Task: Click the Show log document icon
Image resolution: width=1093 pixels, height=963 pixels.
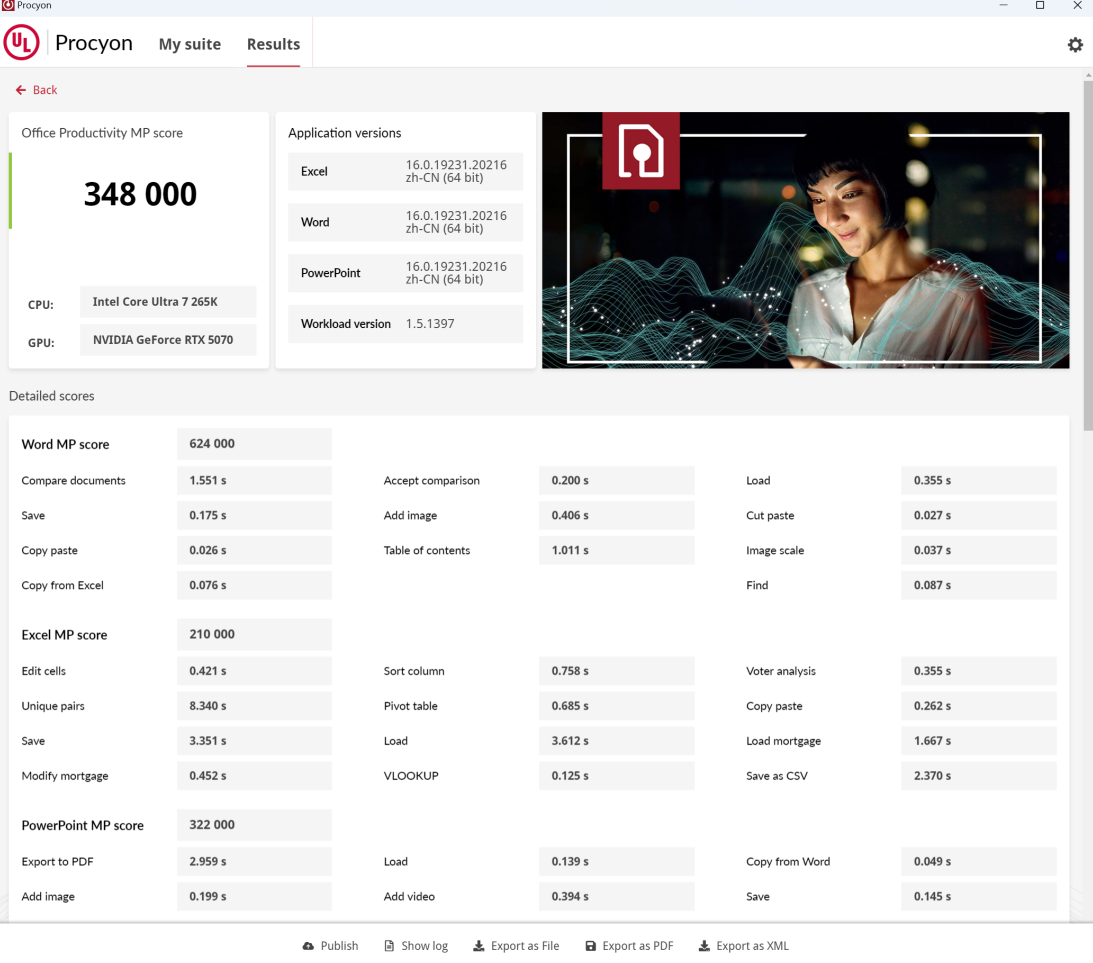Action: point(390,946)
